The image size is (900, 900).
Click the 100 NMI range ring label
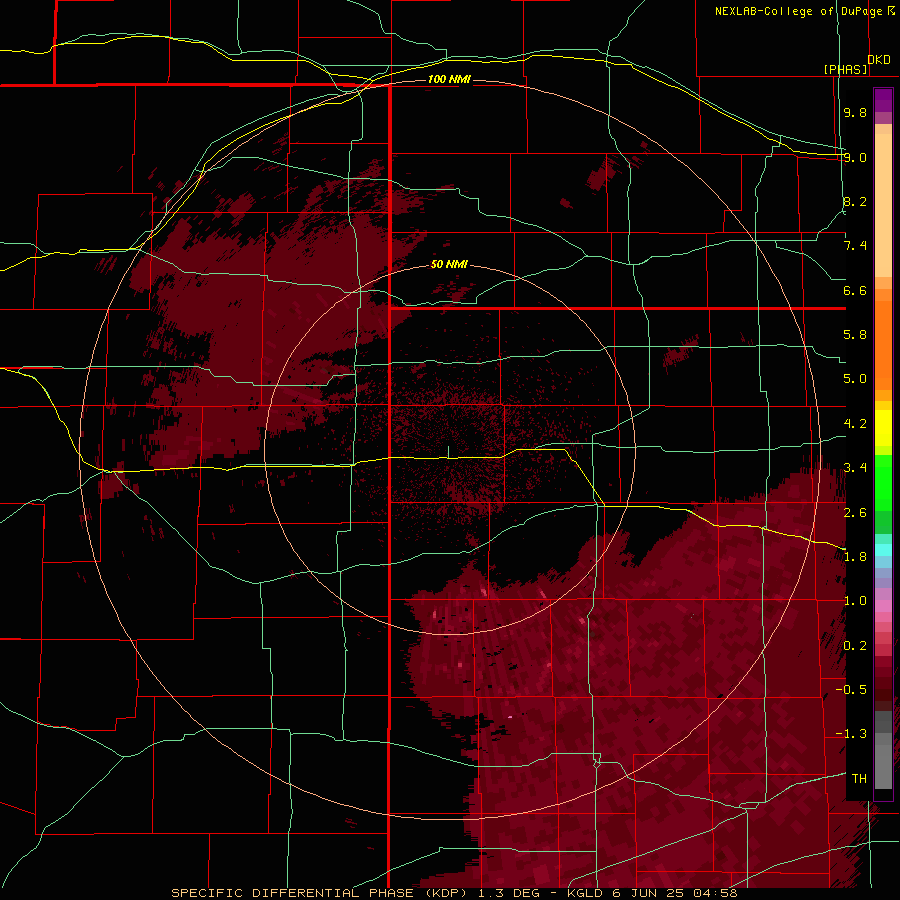click(x=449, y=79)
